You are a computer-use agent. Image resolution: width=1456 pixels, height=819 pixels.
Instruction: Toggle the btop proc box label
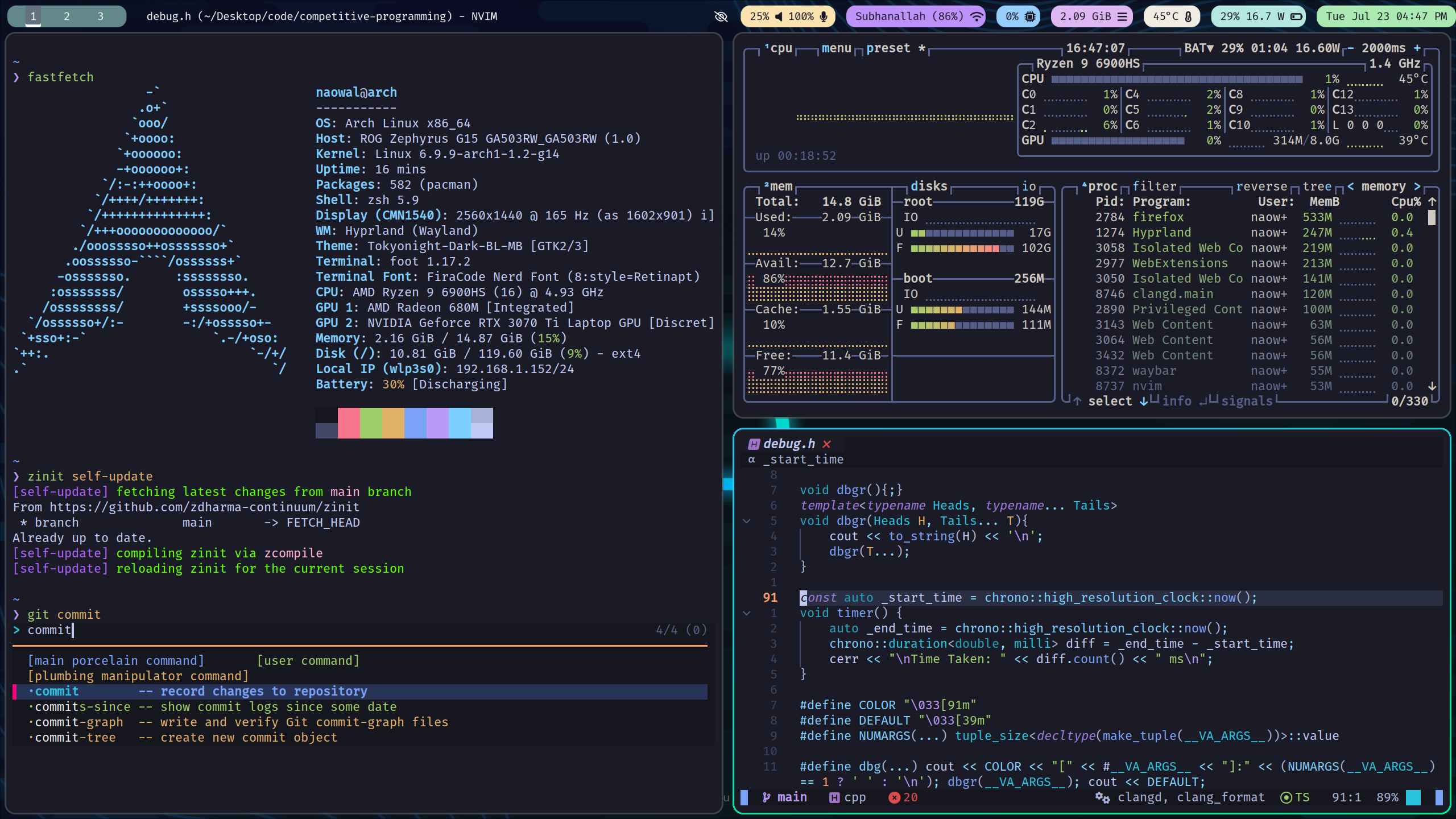tap(1100, 187)
